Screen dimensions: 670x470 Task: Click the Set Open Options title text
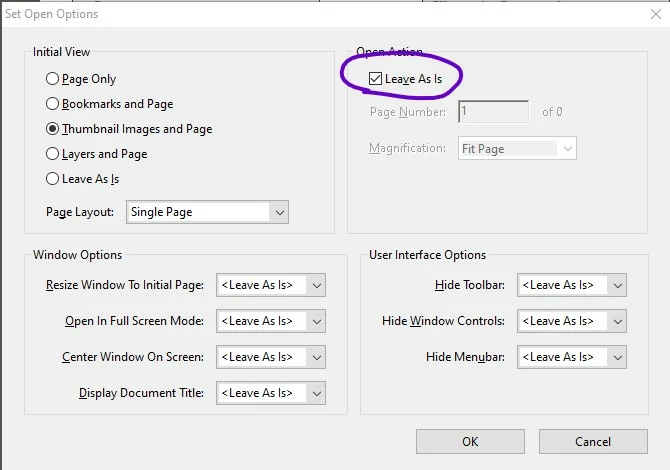click(x=52, y=14)
